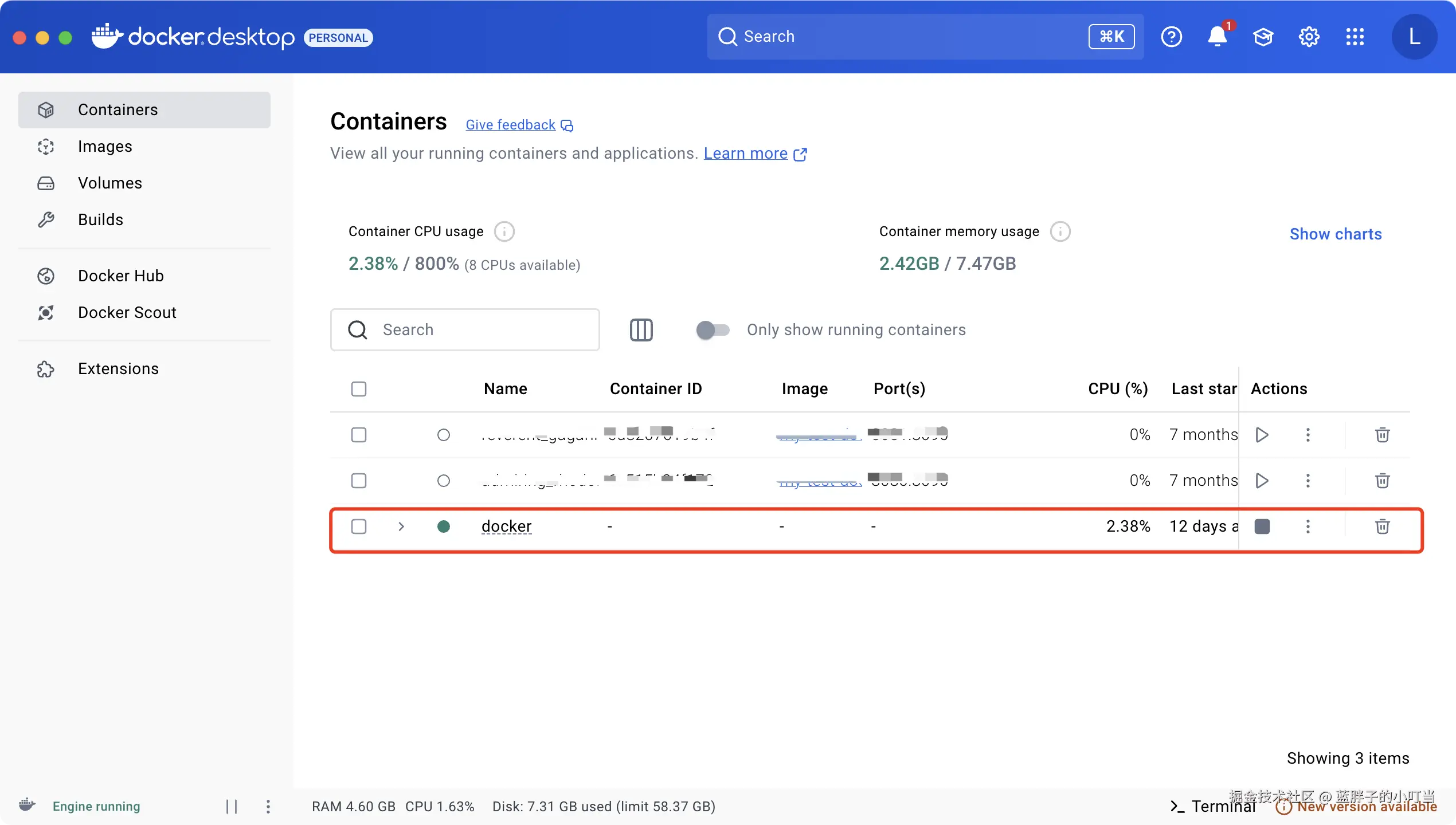Go to Images in sidebar
Screen dimensions: 1456x825
click(105, 146)
